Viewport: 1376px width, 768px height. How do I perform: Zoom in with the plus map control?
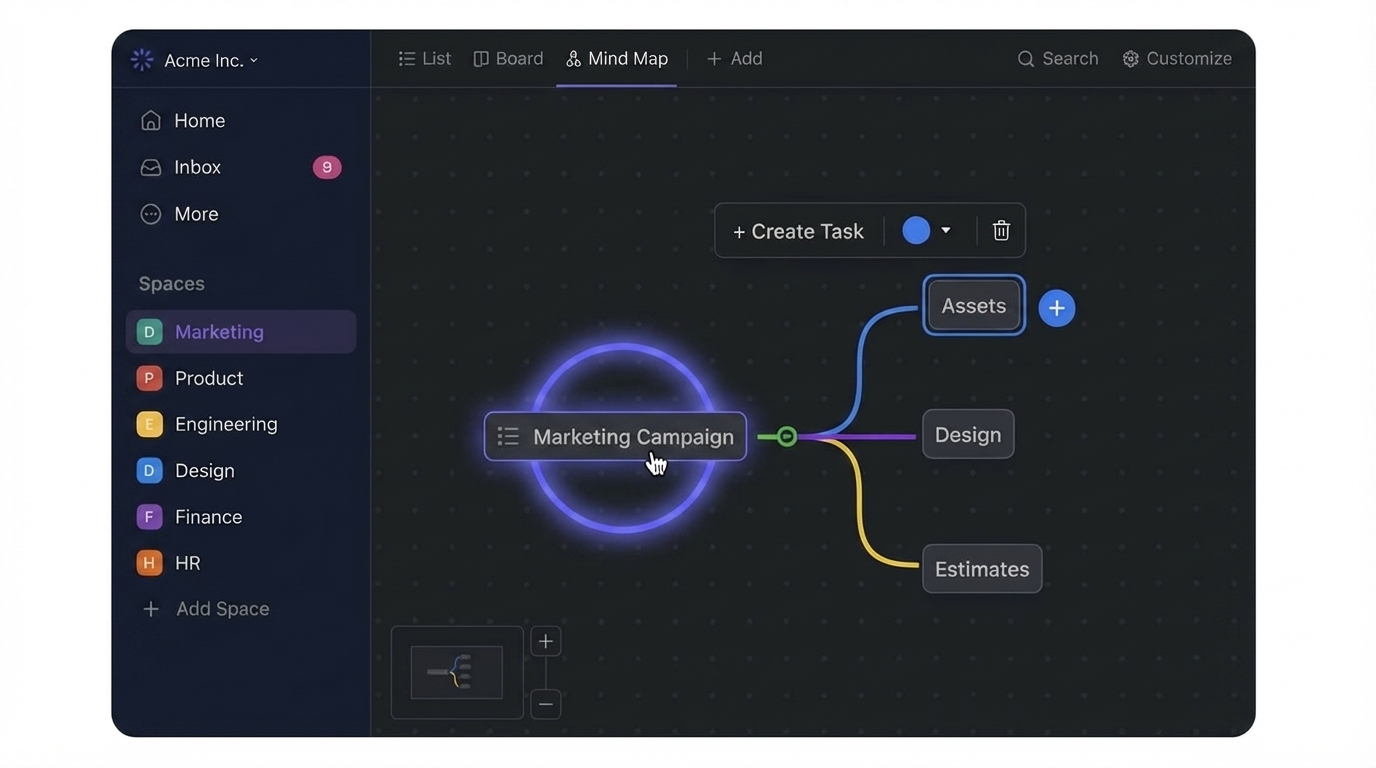[x=546, y=642]
